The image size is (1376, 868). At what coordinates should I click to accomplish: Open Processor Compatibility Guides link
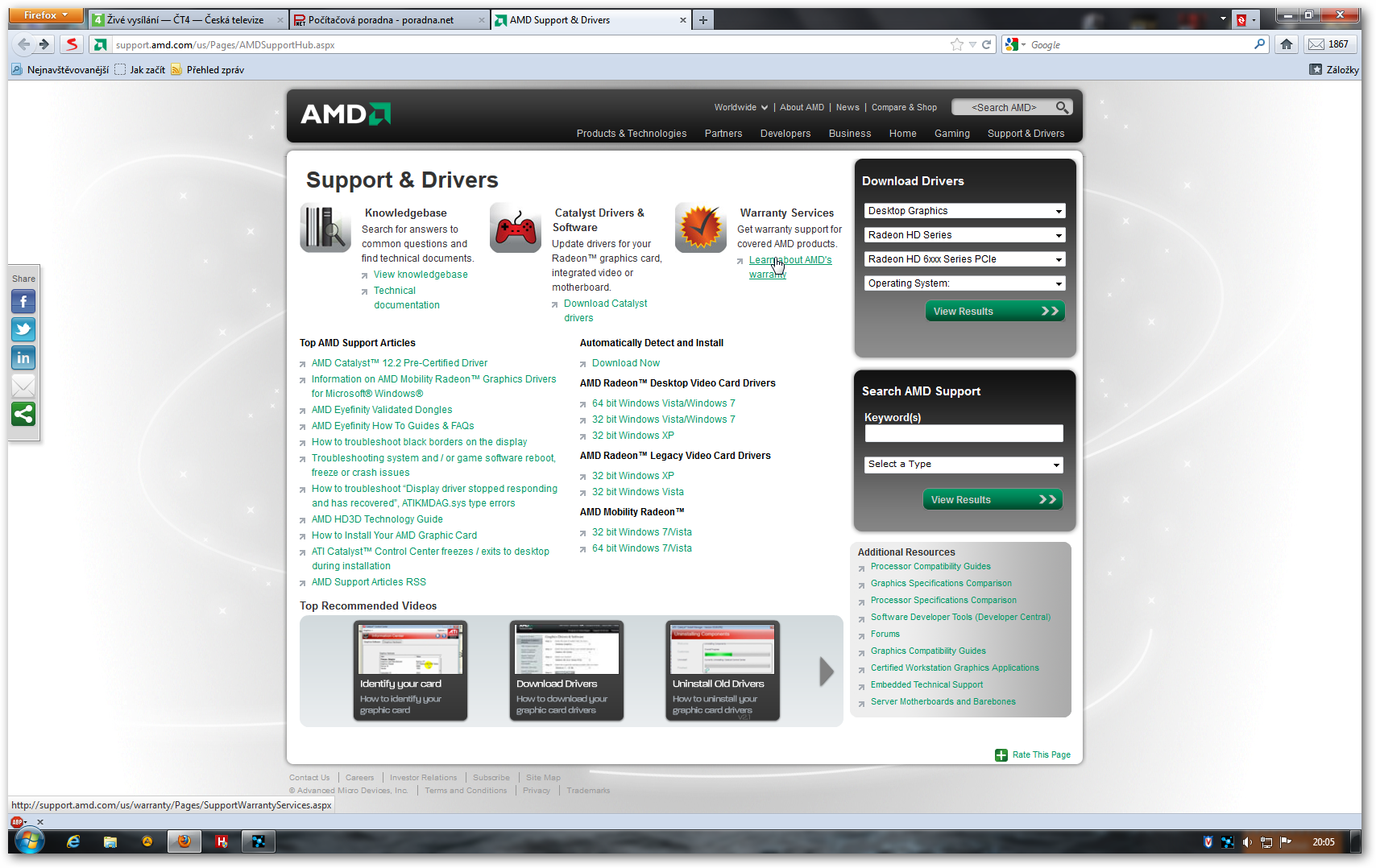(x=930, y=567)
